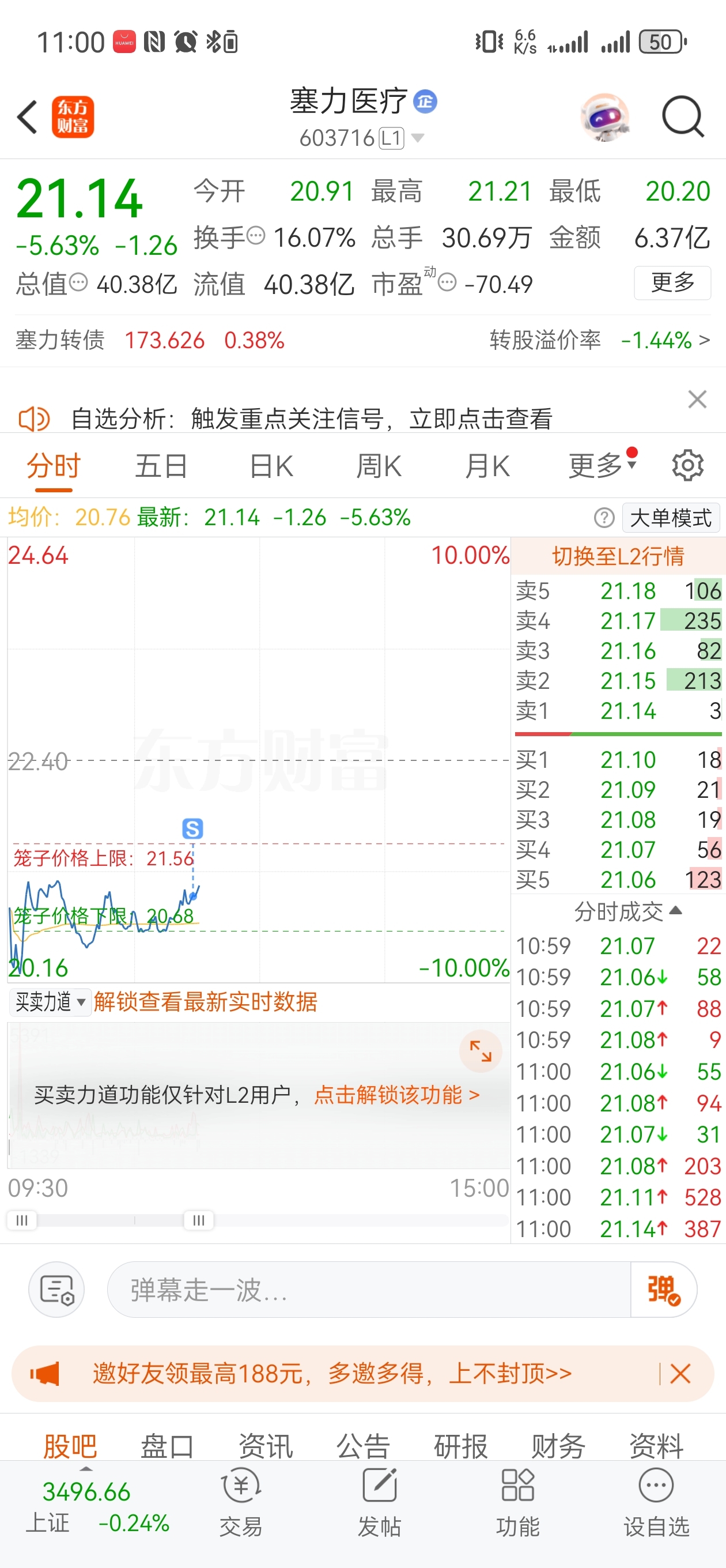Viewport: 726px width, 1568px height.
Task: Enable 大单模式 button
Action: point(671,518)
